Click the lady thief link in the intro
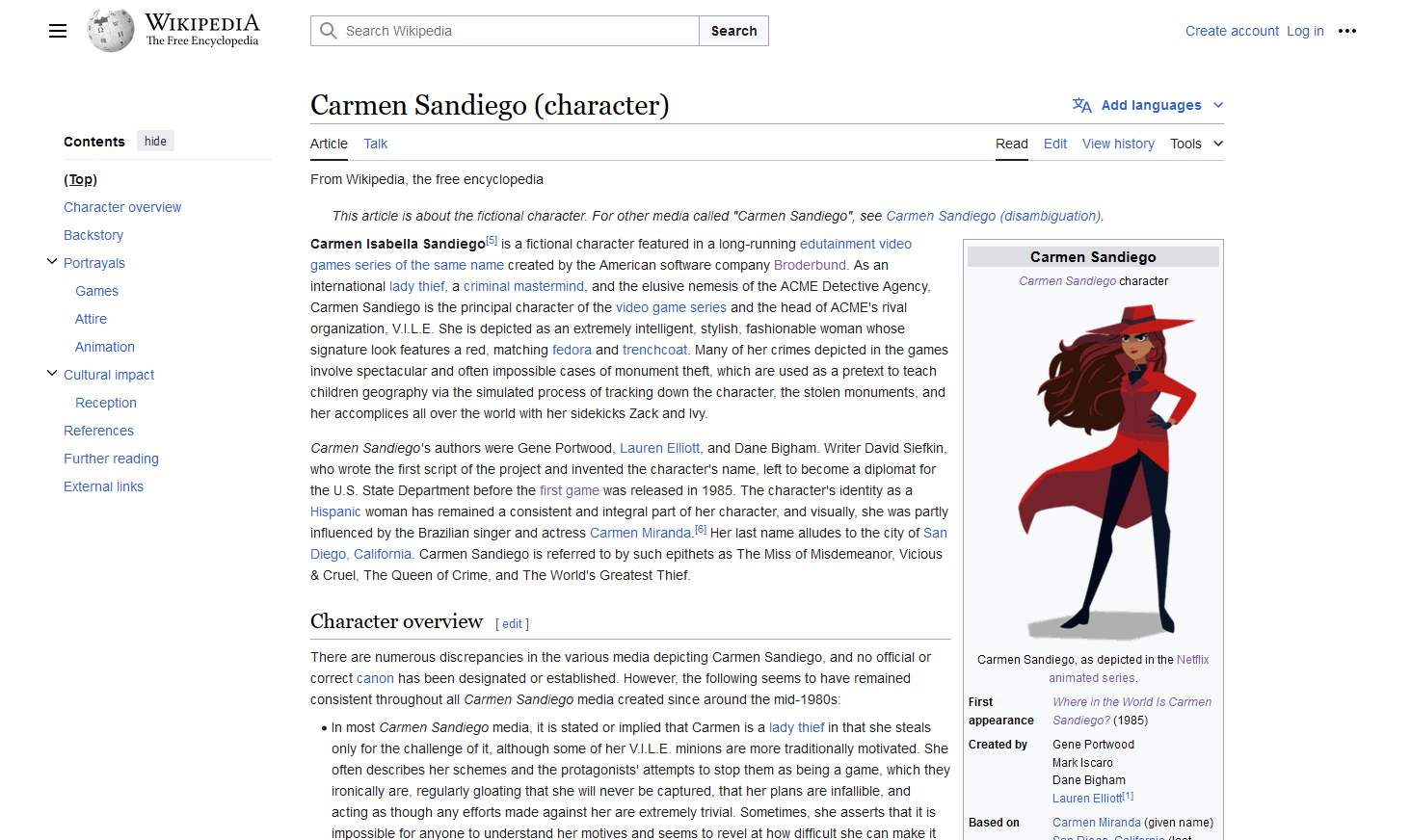This screenshot has width=1411, height=840. 417,286
